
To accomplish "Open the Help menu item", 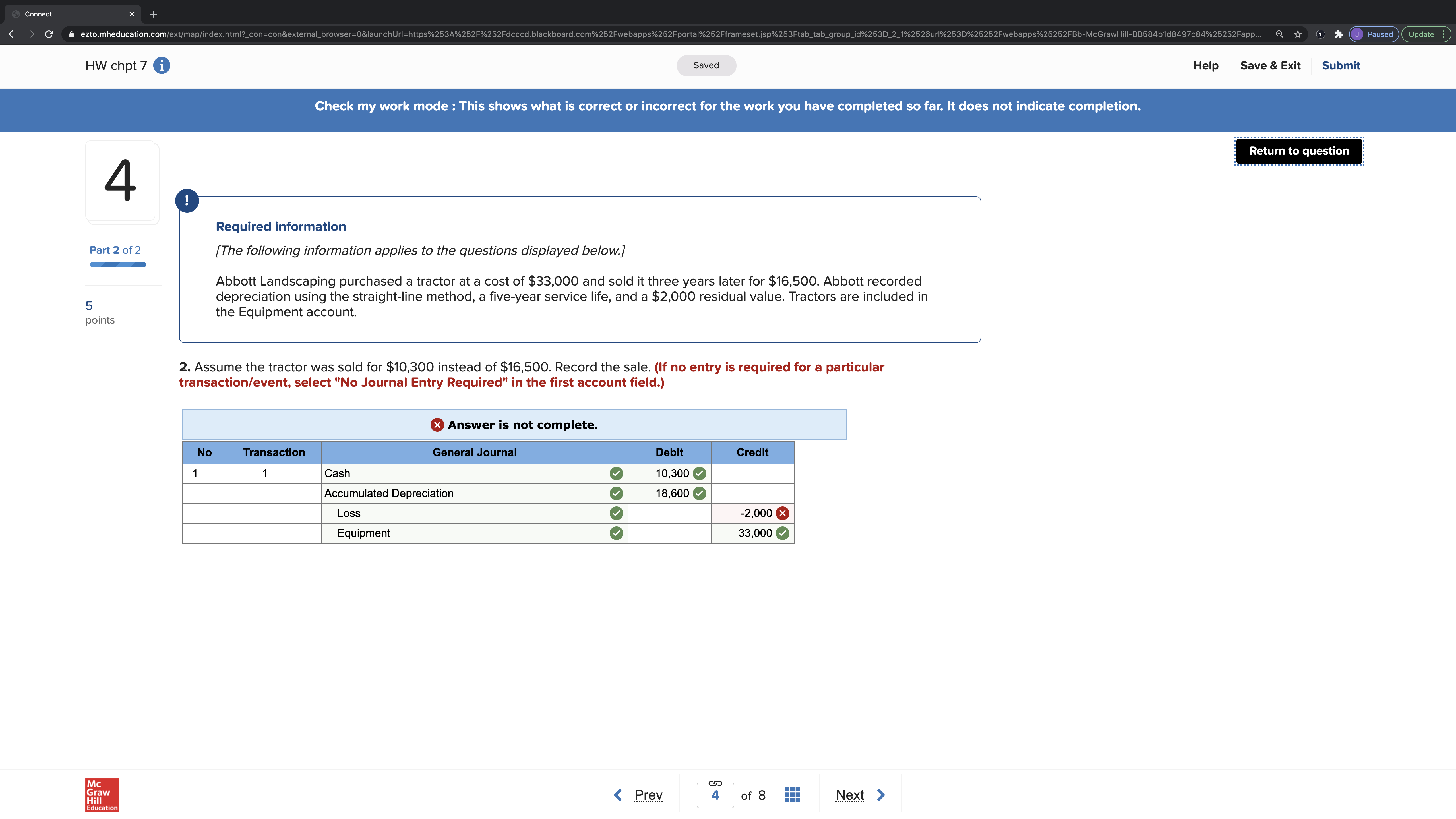I will pos(1206,66).
